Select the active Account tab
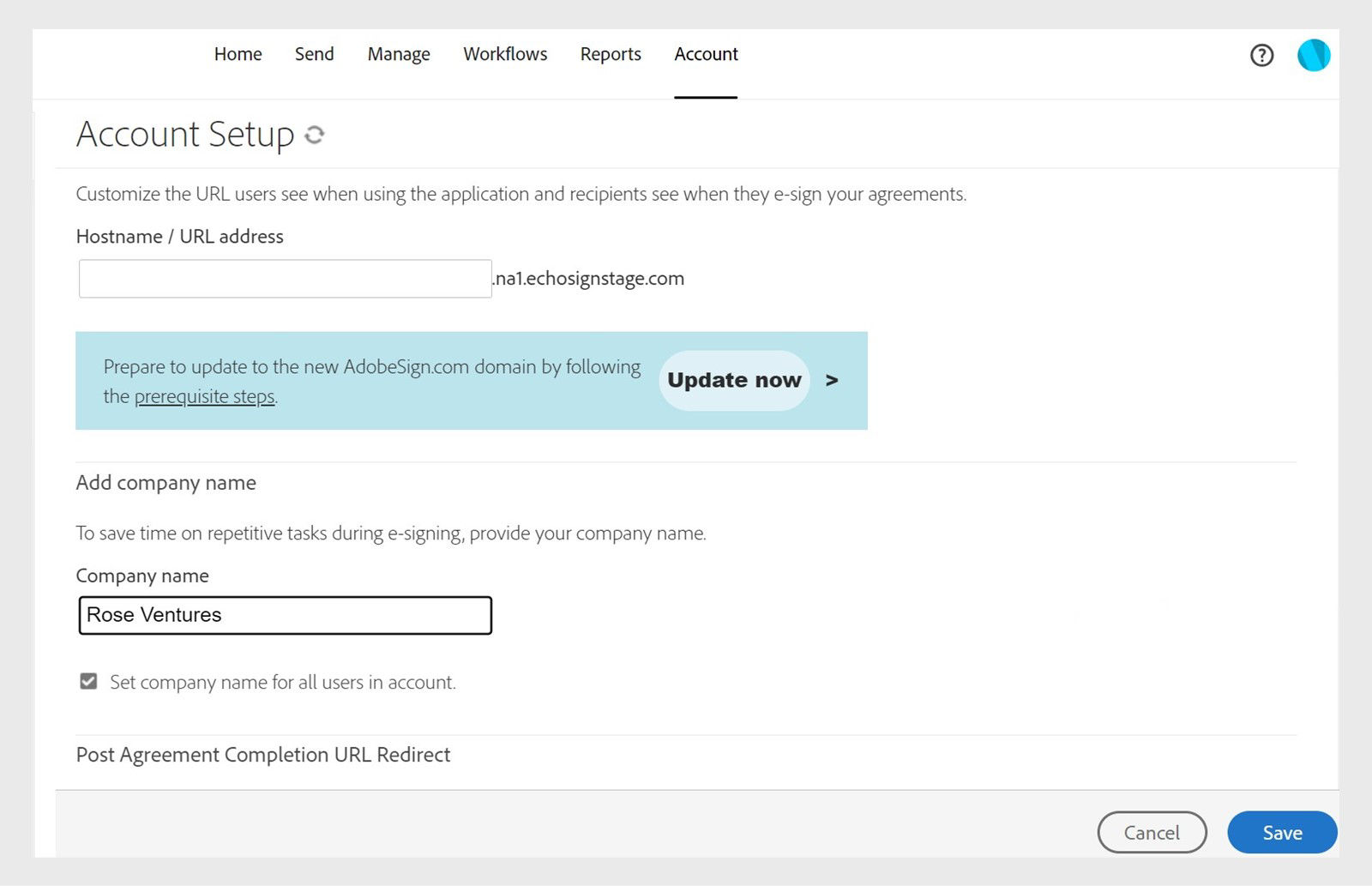The height and width of the screenshot is (886, 1372). (x=705, y=54)
